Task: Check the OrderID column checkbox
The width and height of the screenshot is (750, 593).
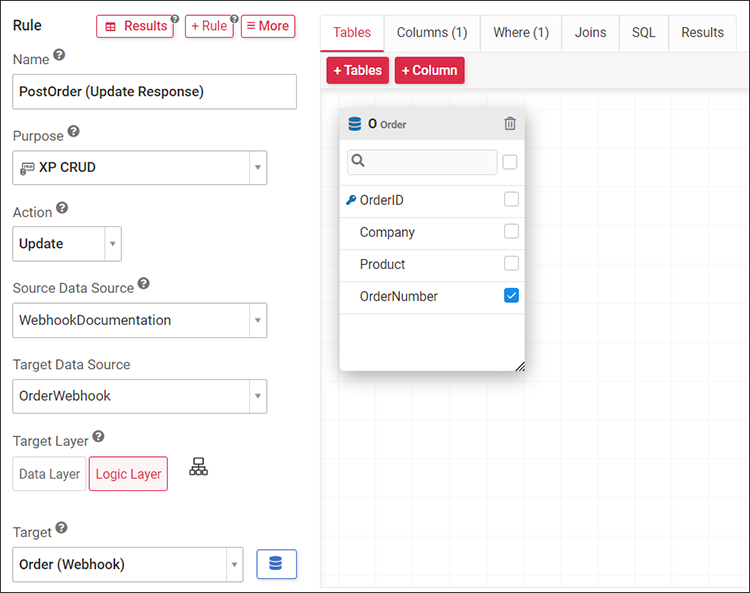Action: tap(511, 200)
